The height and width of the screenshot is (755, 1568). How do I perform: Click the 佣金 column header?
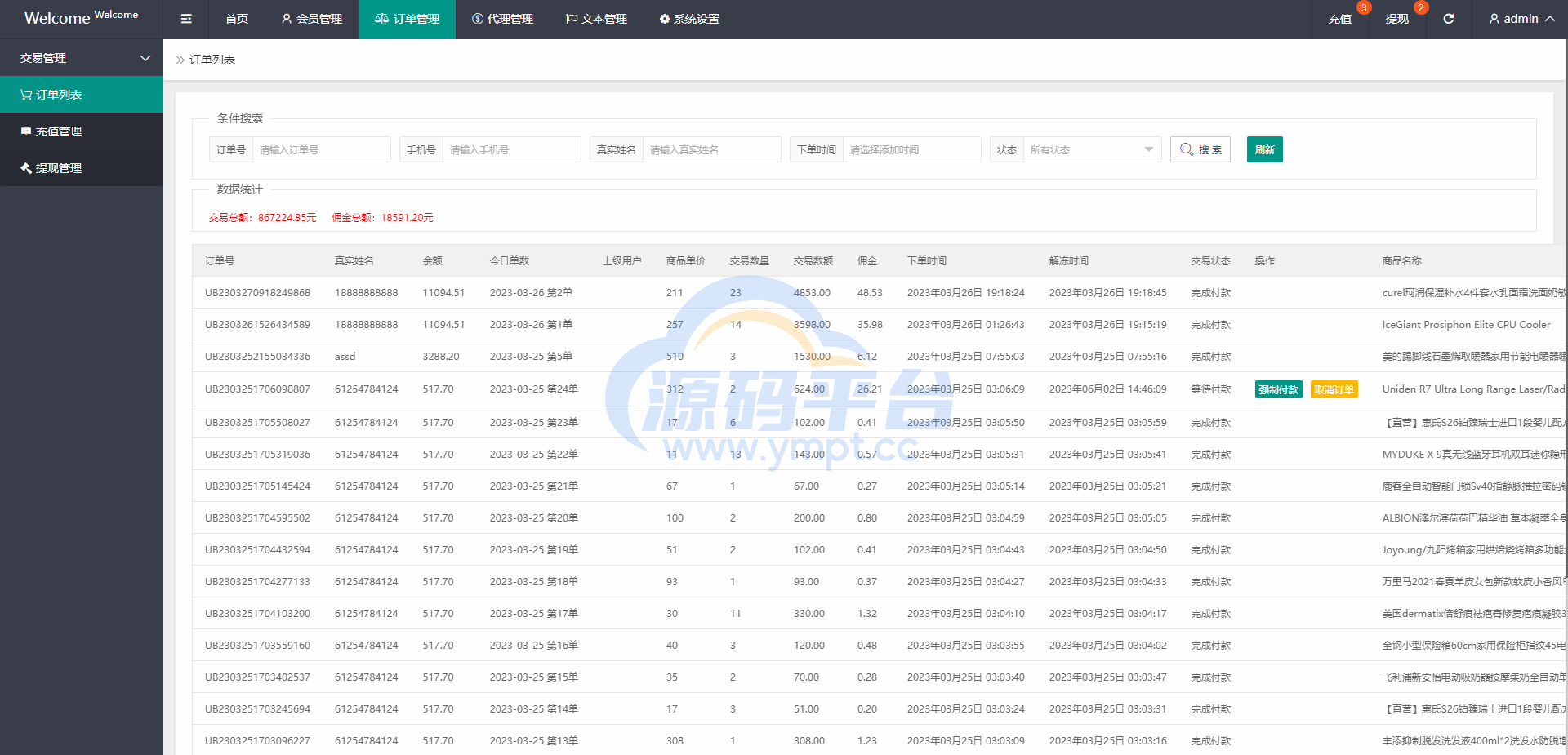[x=867, y=261]
